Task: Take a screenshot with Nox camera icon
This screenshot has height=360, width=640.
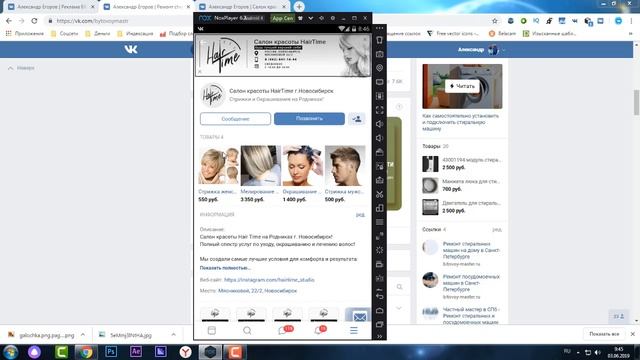Action: point(379,54)
